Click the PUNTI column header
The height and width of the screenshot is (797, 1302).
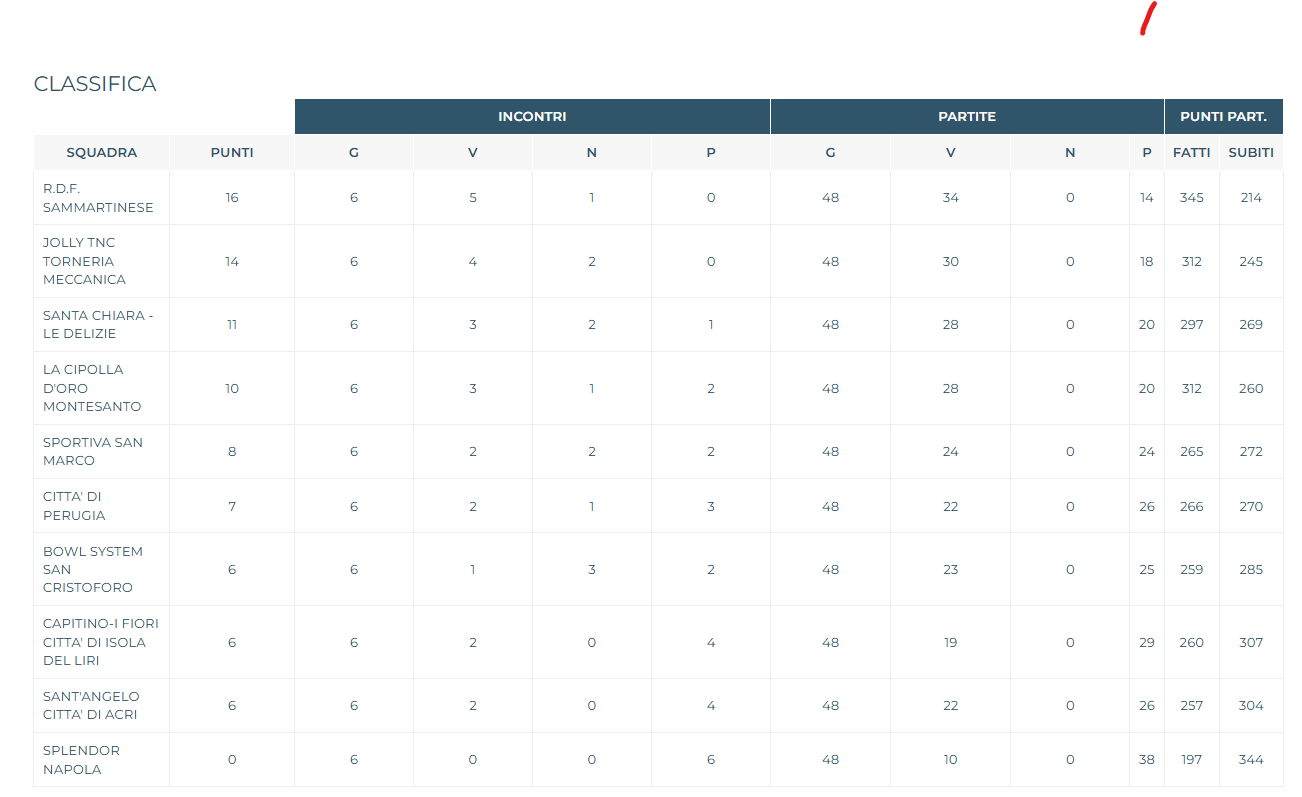232,153
